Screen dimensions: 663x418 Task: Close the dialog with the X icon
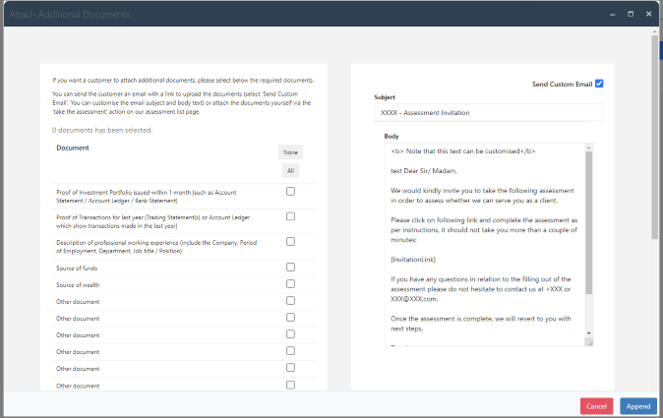point(648,14)
